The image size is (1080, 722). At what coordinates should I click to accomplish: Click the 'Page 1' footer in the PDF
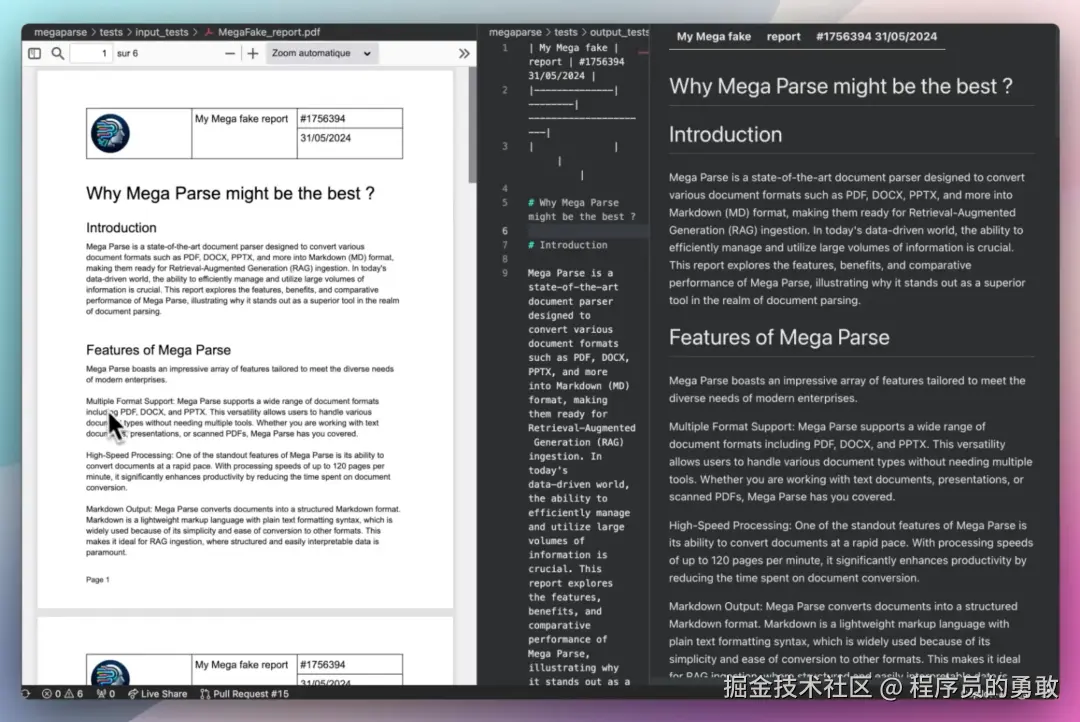98,579
